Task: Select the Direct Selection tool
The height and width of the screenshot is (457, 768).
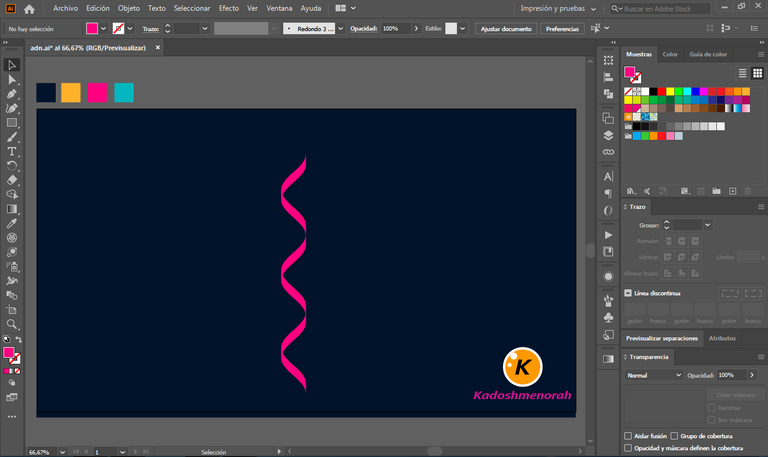Action: 12,79
